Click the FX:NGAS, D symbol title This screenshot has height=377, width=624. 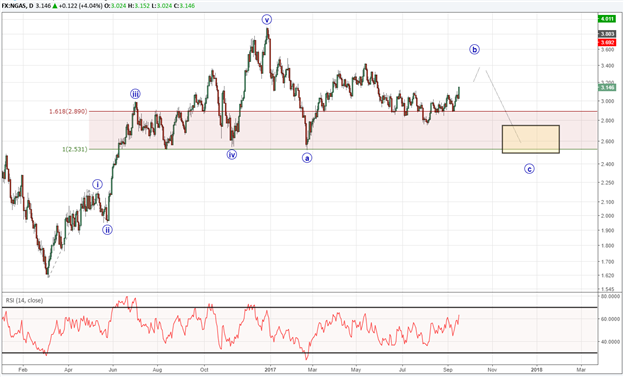tap(18, 6)
